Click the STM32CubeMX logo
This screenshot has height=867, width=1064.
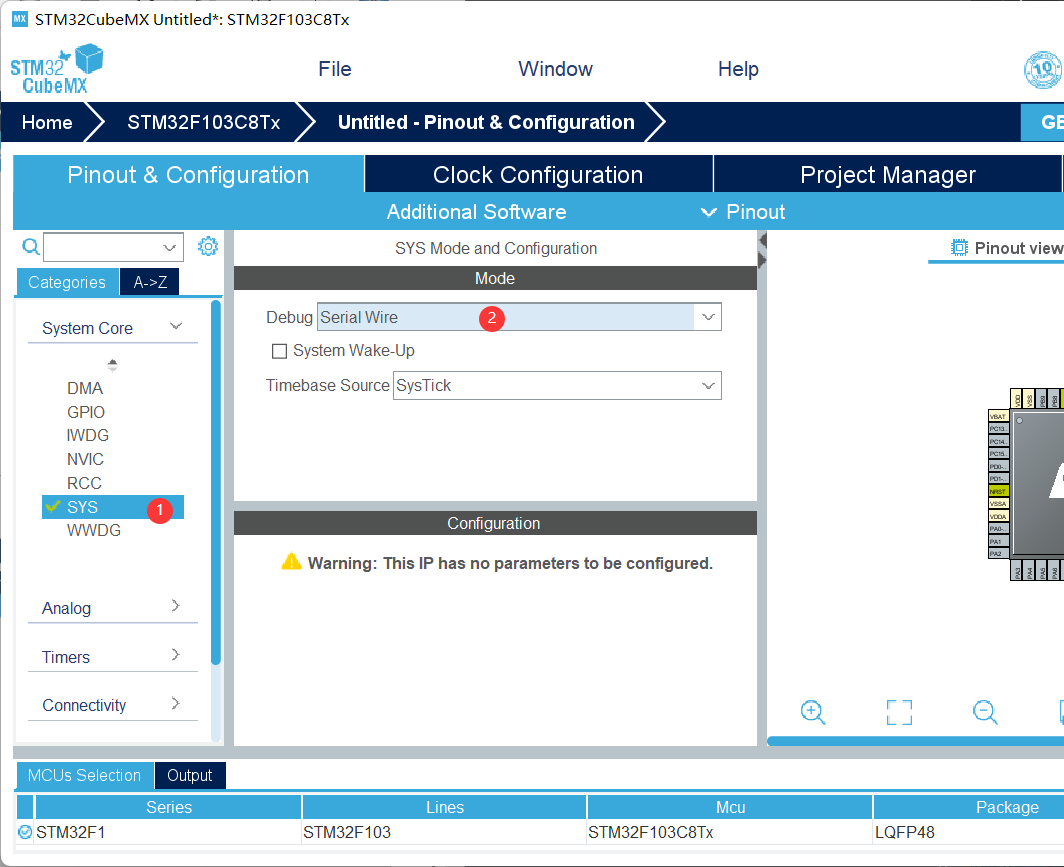[x=56, y=69]
